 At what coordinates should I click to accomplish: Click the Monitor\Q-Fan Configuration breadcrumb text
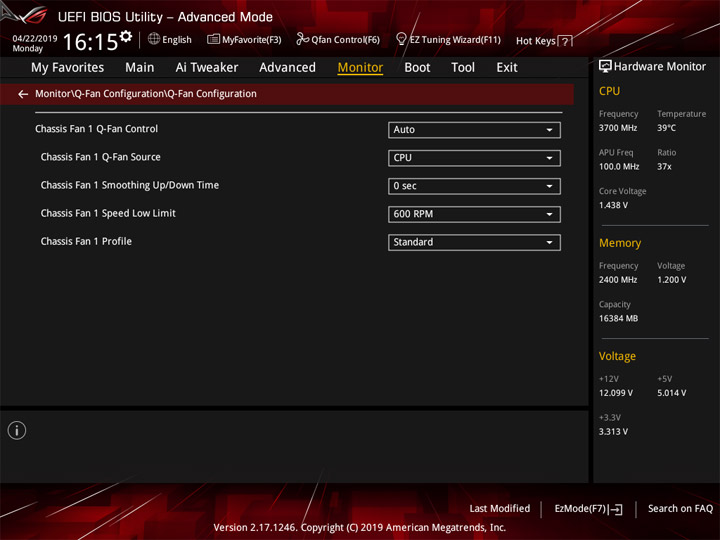pyautogui.click(x=146, y=94)
